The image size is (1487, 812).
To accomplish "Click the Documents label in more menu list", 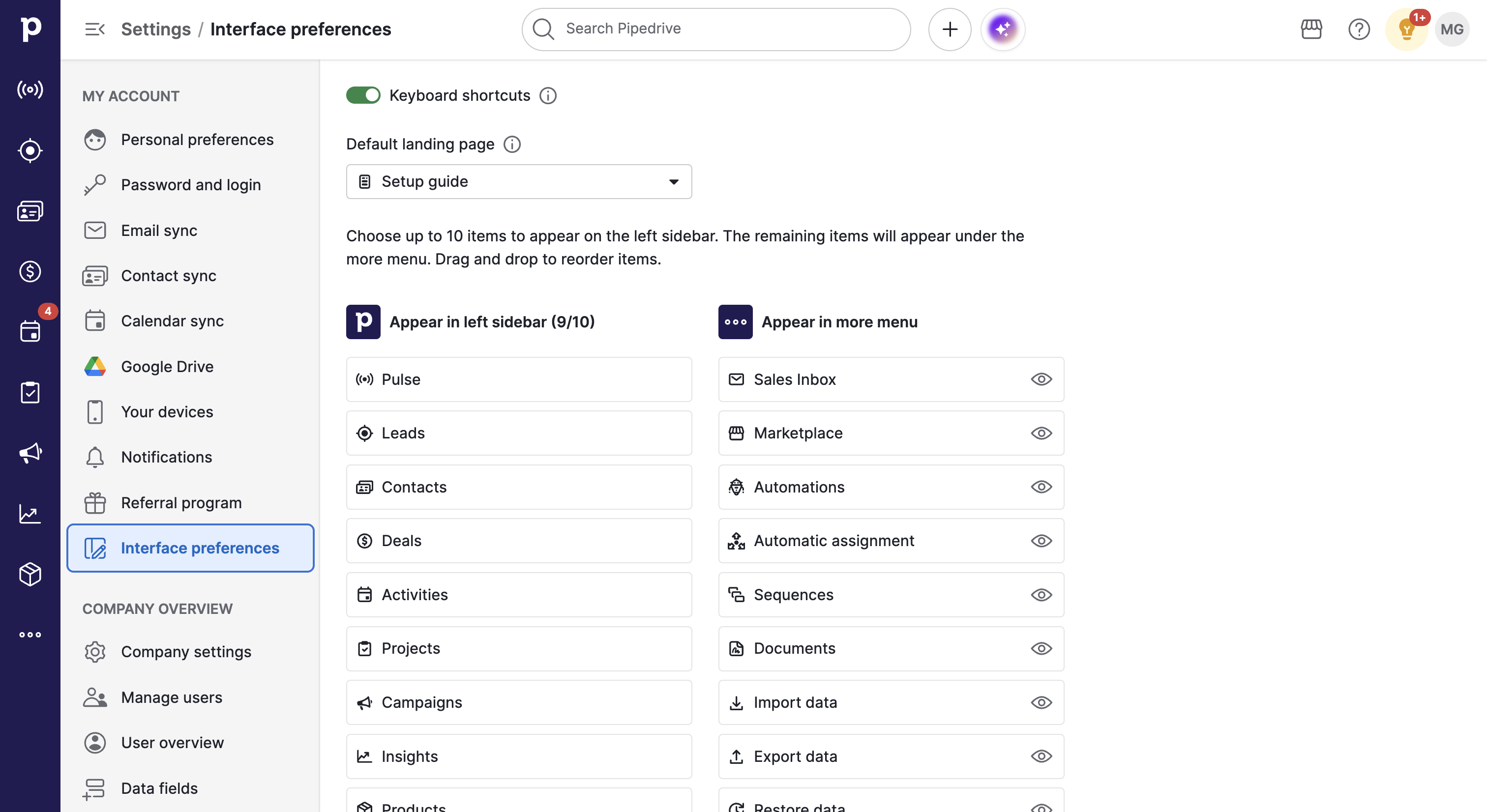I will (794, 649).
